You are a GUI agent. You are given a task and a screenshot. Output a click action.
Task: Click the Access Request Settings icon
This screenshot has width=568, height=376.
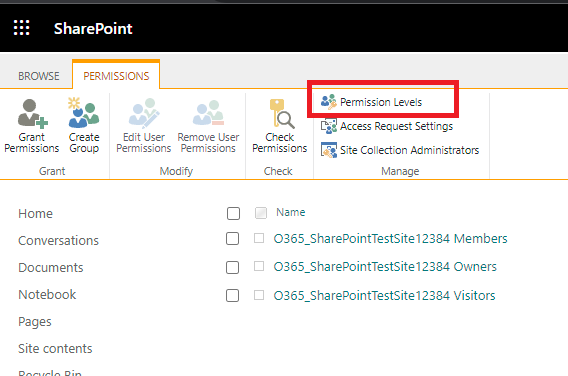click(329, 126)
